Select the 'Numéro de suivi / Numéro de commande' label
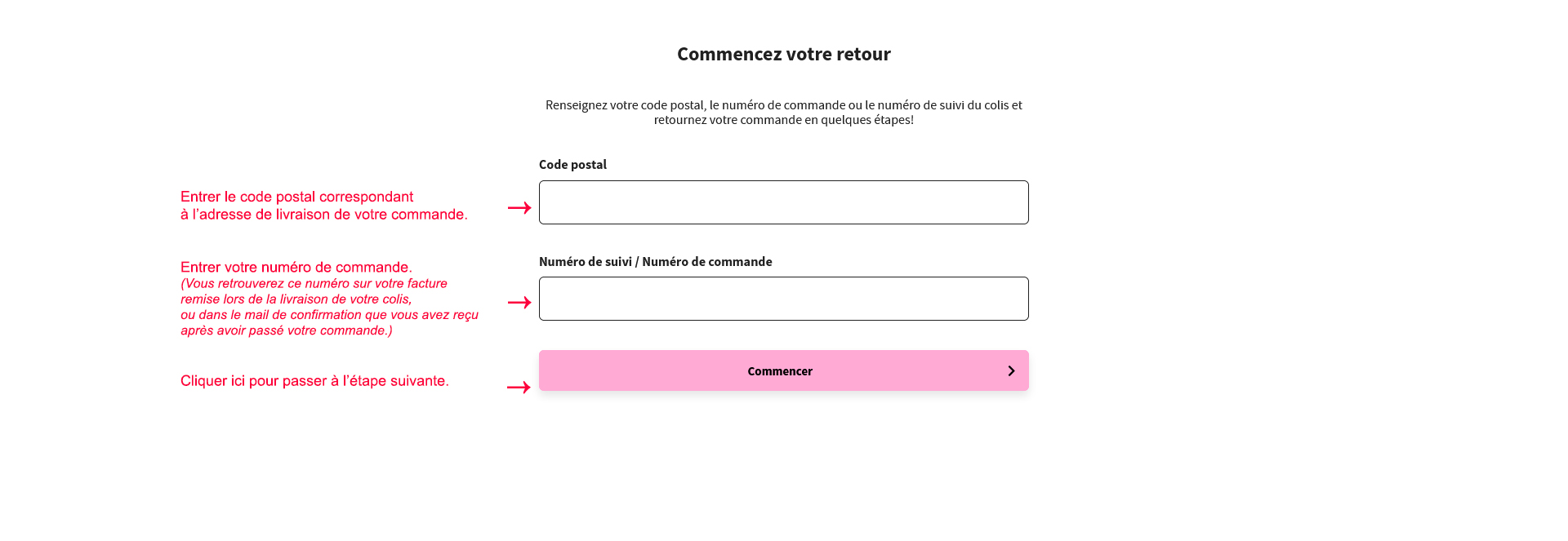Screen dimensions: 1568x541 click(x=656, y=261)
